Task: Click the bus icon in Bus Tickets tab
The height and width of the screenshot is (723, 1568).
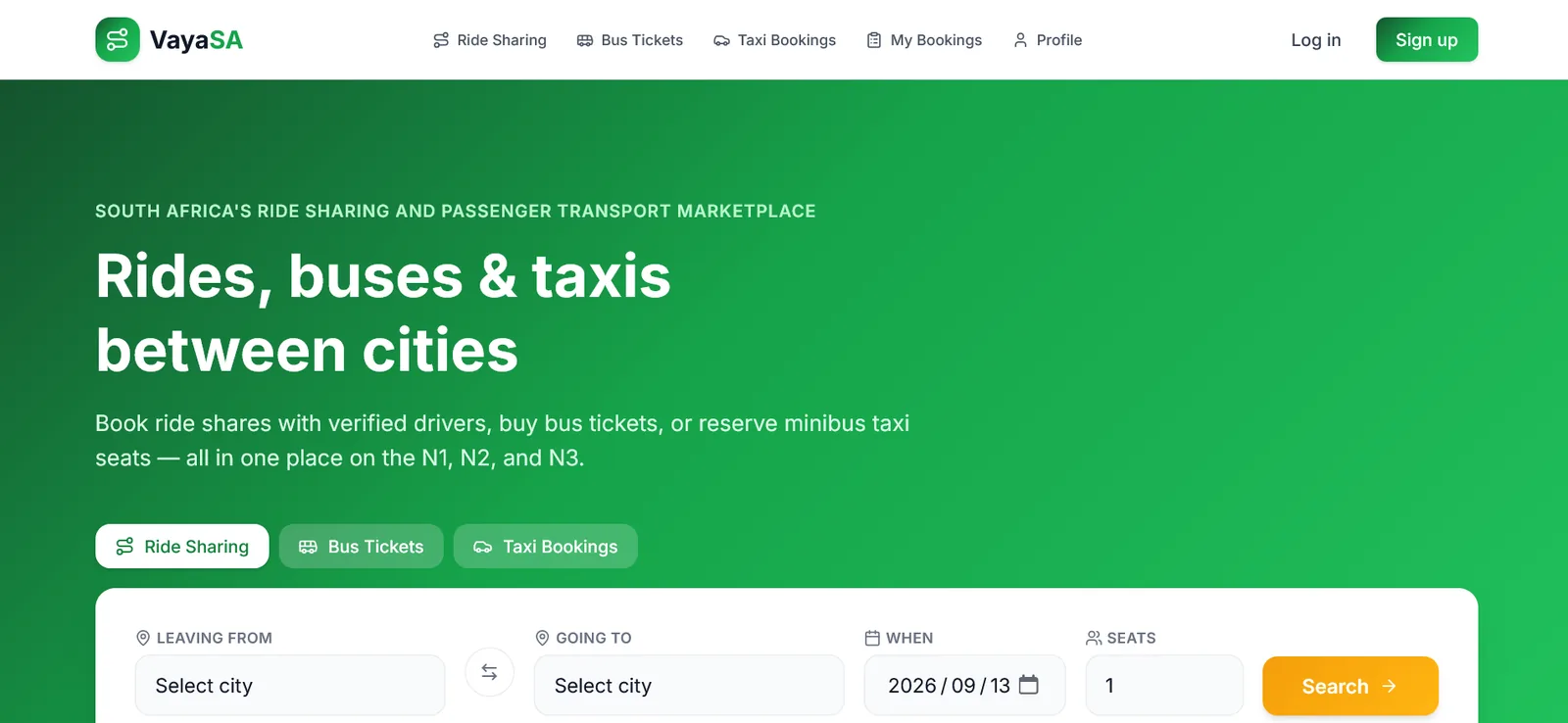Action: (x=308, y=547)
